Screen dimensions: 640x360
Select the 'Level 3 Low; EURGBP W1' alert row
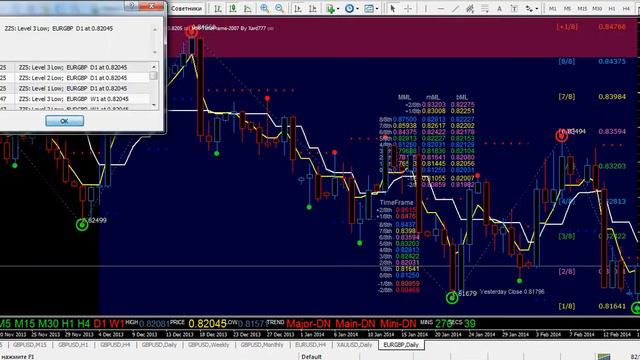tap(75, 99)
